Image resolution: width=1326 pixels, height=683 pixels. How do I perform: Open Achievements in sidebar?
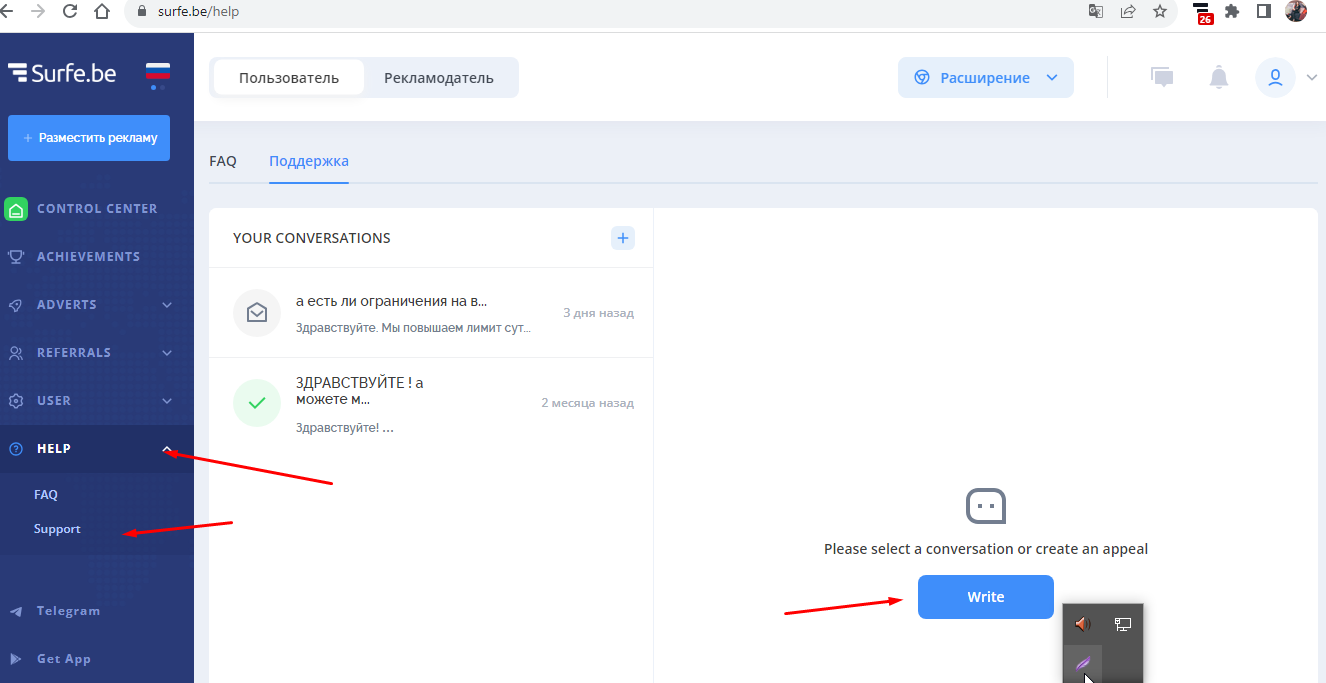(x=88, y=257)
